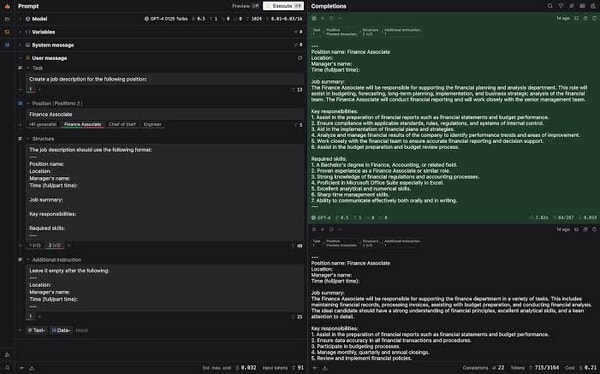This screenshot has width=600, height=374.
Task: Open the folder icon in left sidebar
Action: point(7,19)
